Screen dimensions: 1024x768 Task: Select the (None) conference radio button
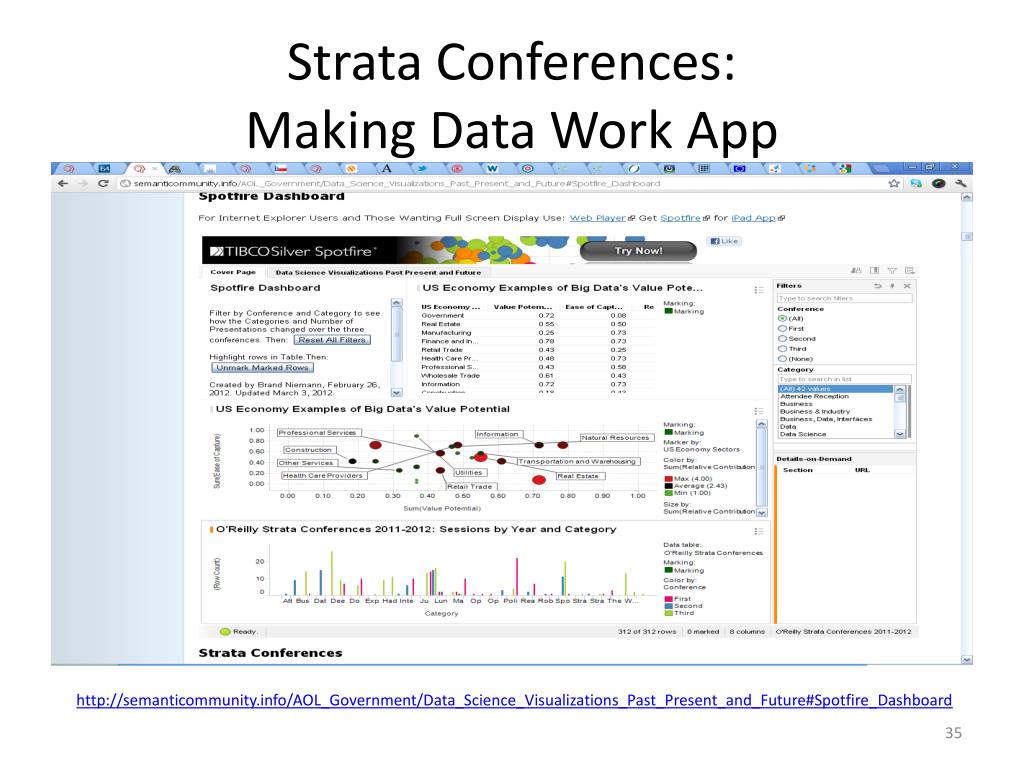click(782, 359)
